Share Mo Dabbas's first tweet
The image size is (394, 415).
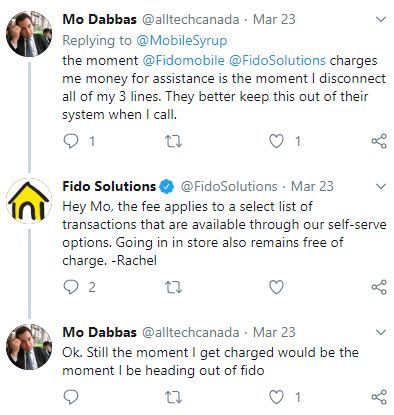(379, 141)
